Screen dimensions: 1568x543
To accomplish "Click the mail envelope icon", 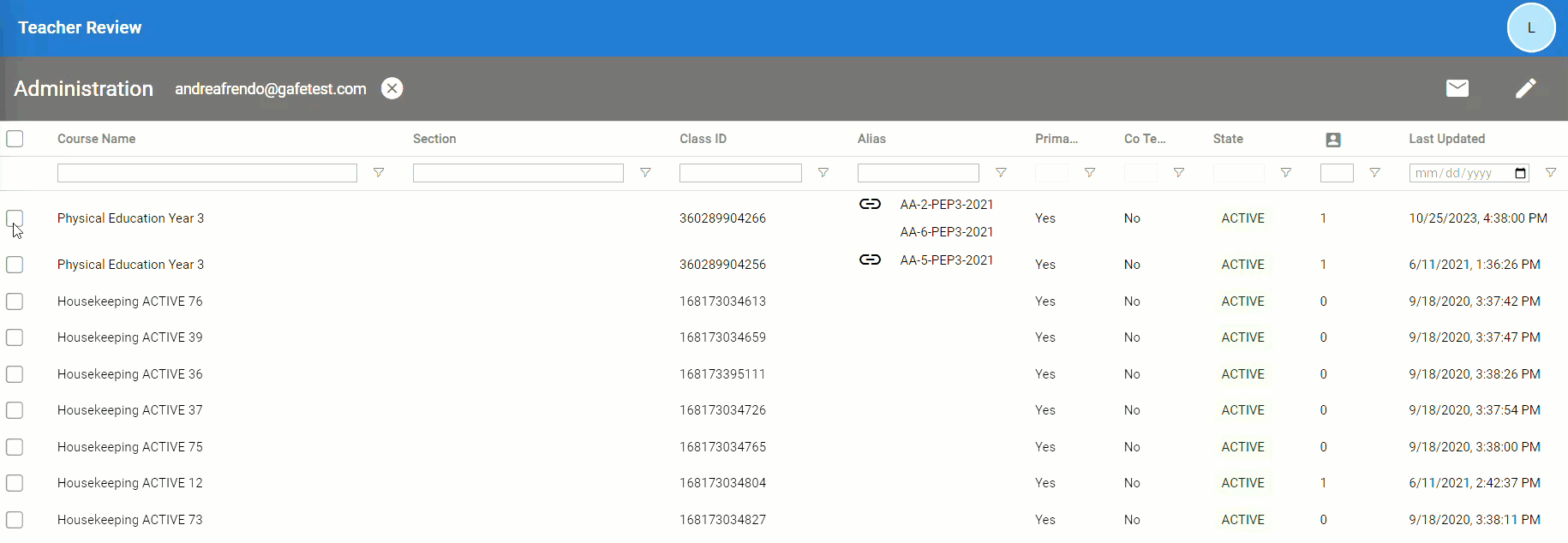I will click(1457, 88).
